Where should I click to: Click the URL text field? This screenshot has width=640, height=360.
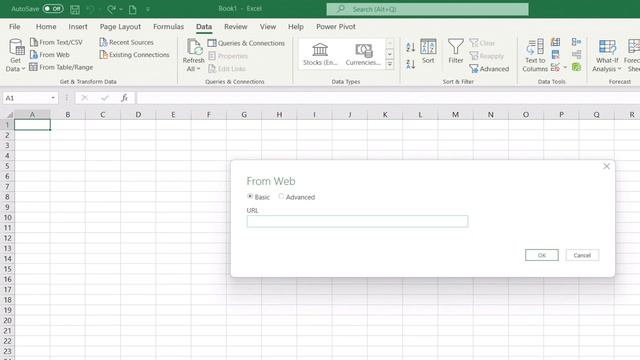pyautogui.click(x=357, y=221)
